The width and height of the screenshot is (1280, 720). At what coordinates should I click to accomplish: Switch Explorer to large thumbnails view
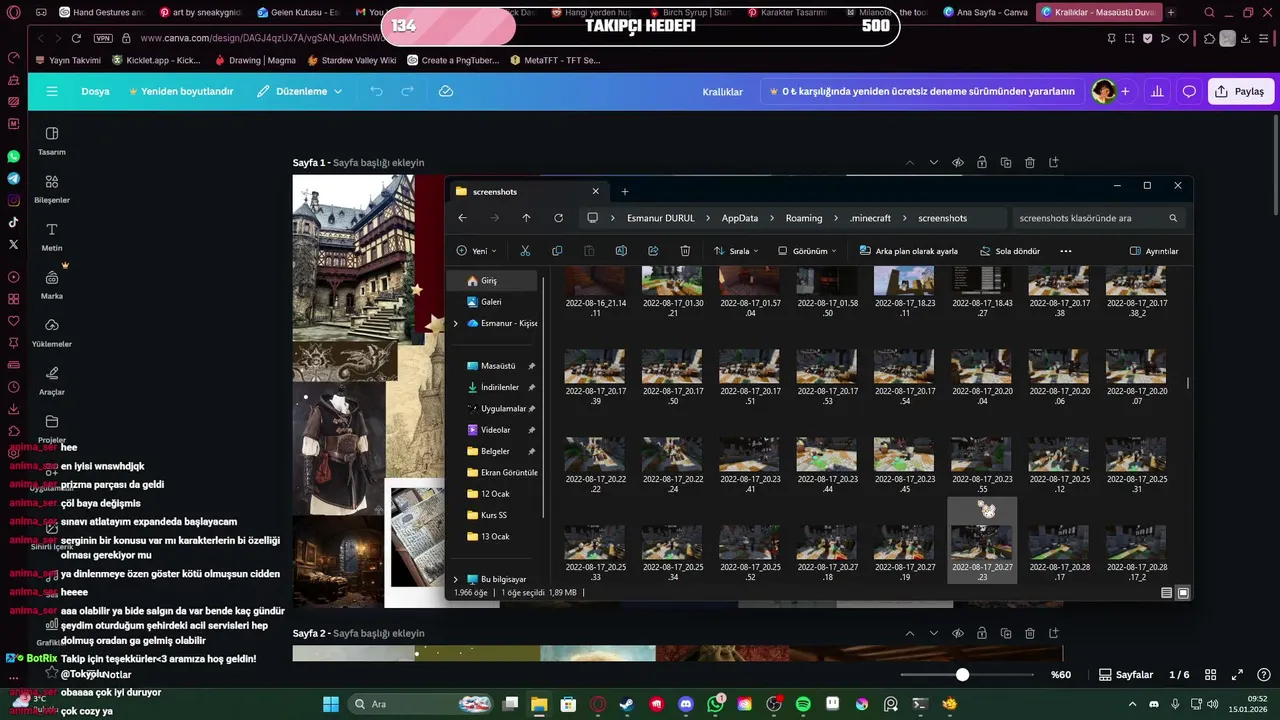pos(1183,593)
